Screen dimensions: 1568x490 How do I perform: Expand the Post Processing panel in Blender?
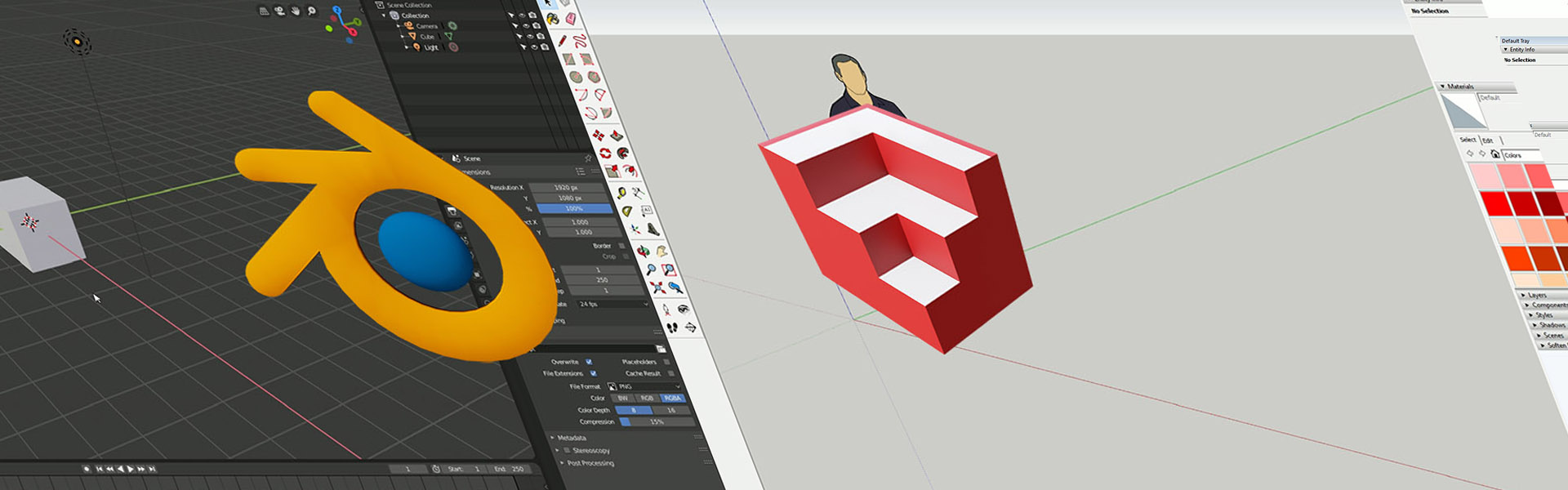(x=562, y=463)
